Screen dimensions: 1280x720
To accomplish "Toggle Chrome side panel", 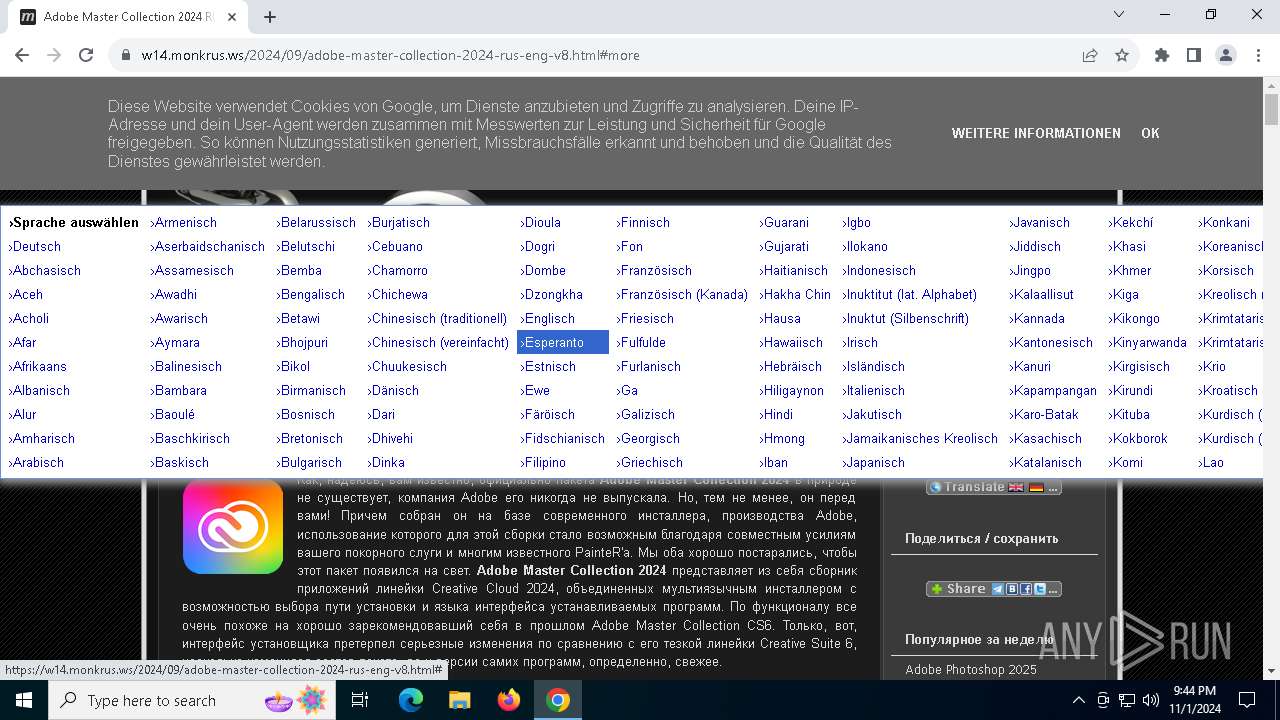I will (1194, 56).
